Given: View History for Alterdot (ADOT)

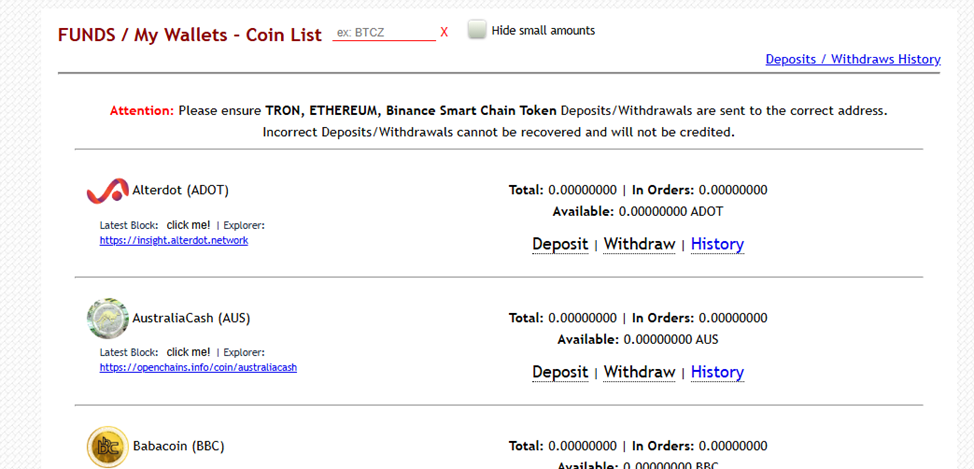Looking at the screenshot, I should point(717,244).
